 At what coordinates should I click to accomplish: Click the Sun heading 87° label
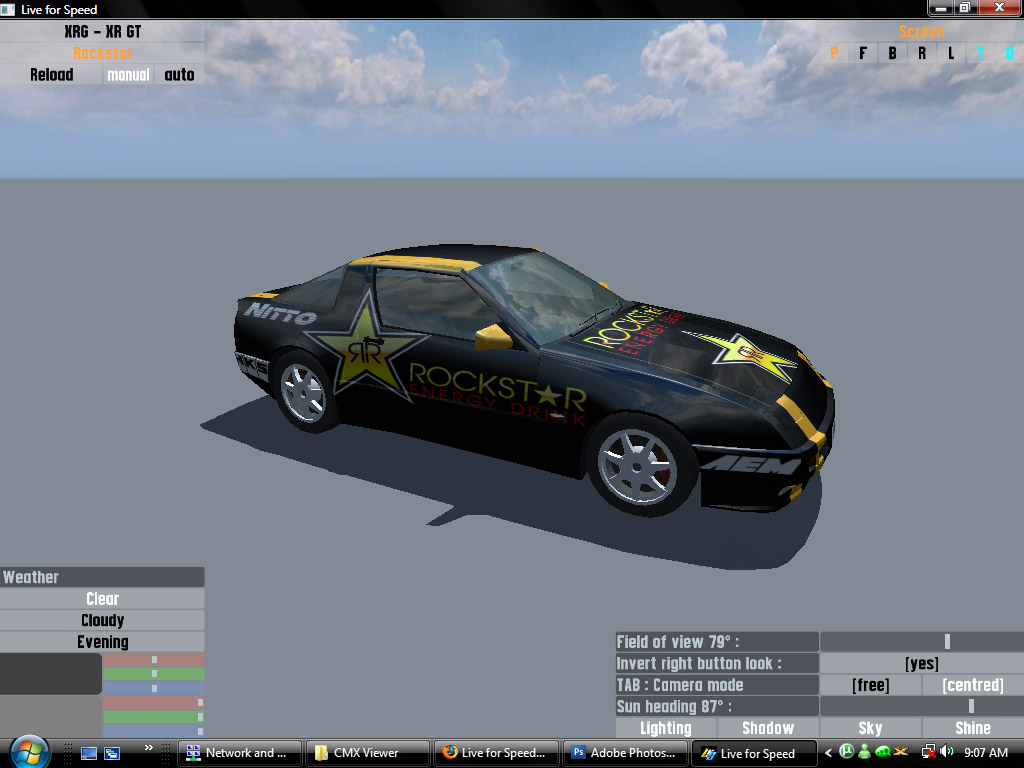(x=717, y=706)
